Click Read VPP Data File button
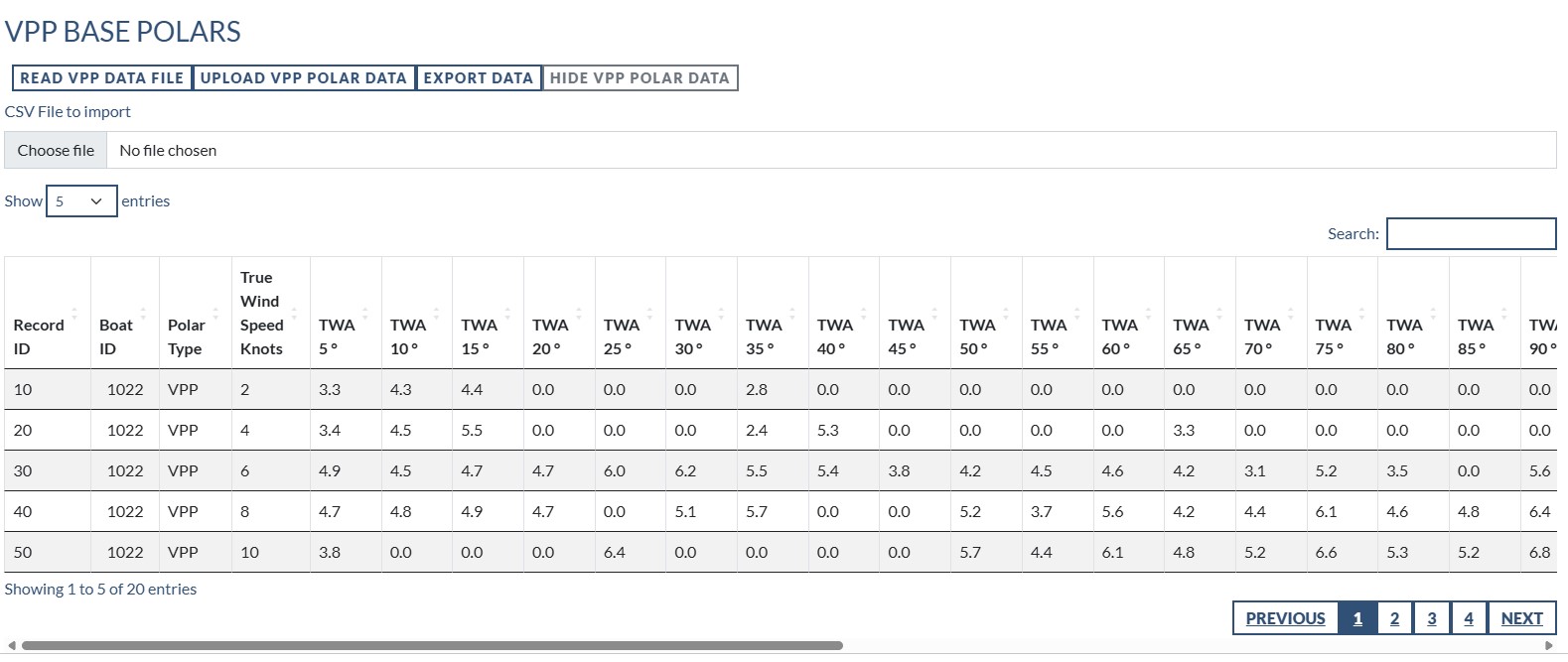The image size is (1568, 662). [102, 78]
